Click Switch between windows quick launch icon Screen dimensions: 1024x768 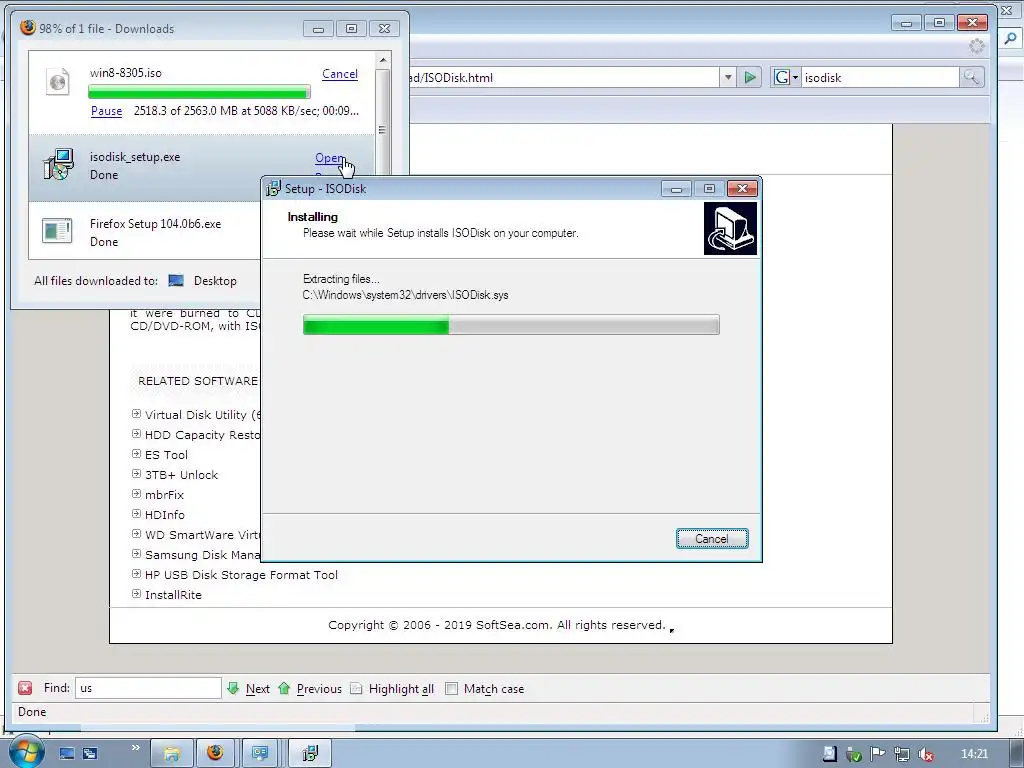pos(89,754)
